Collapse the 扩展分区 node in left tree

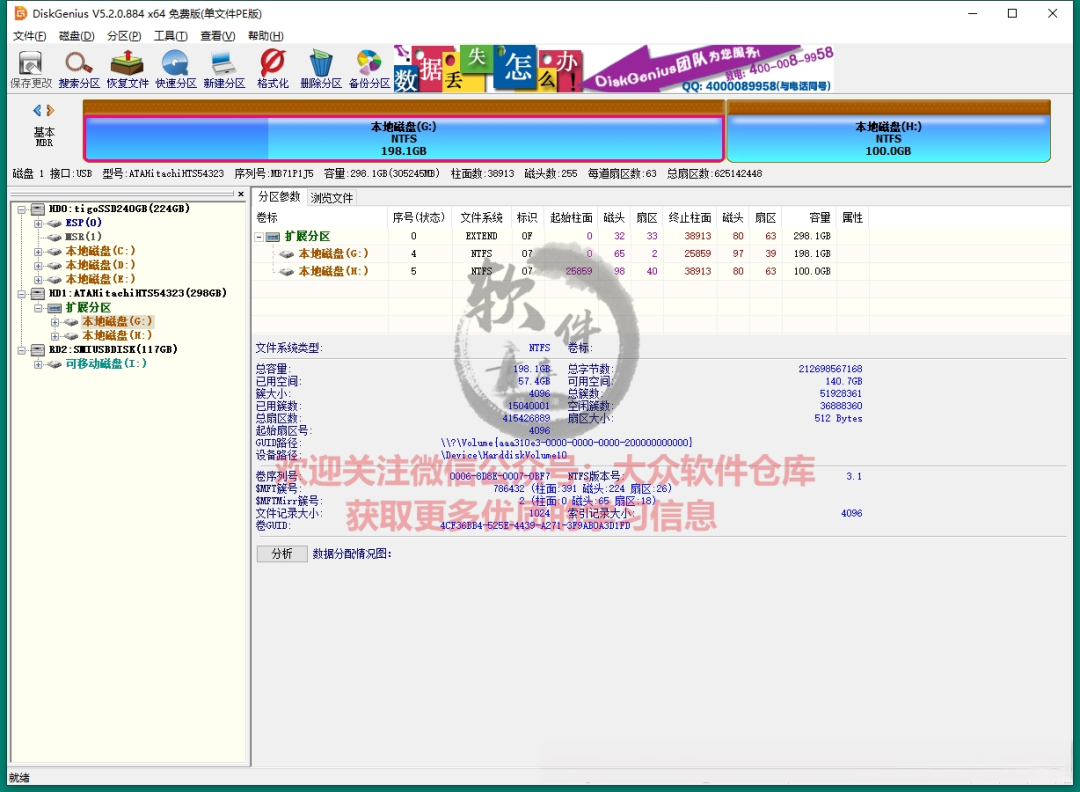38,308
